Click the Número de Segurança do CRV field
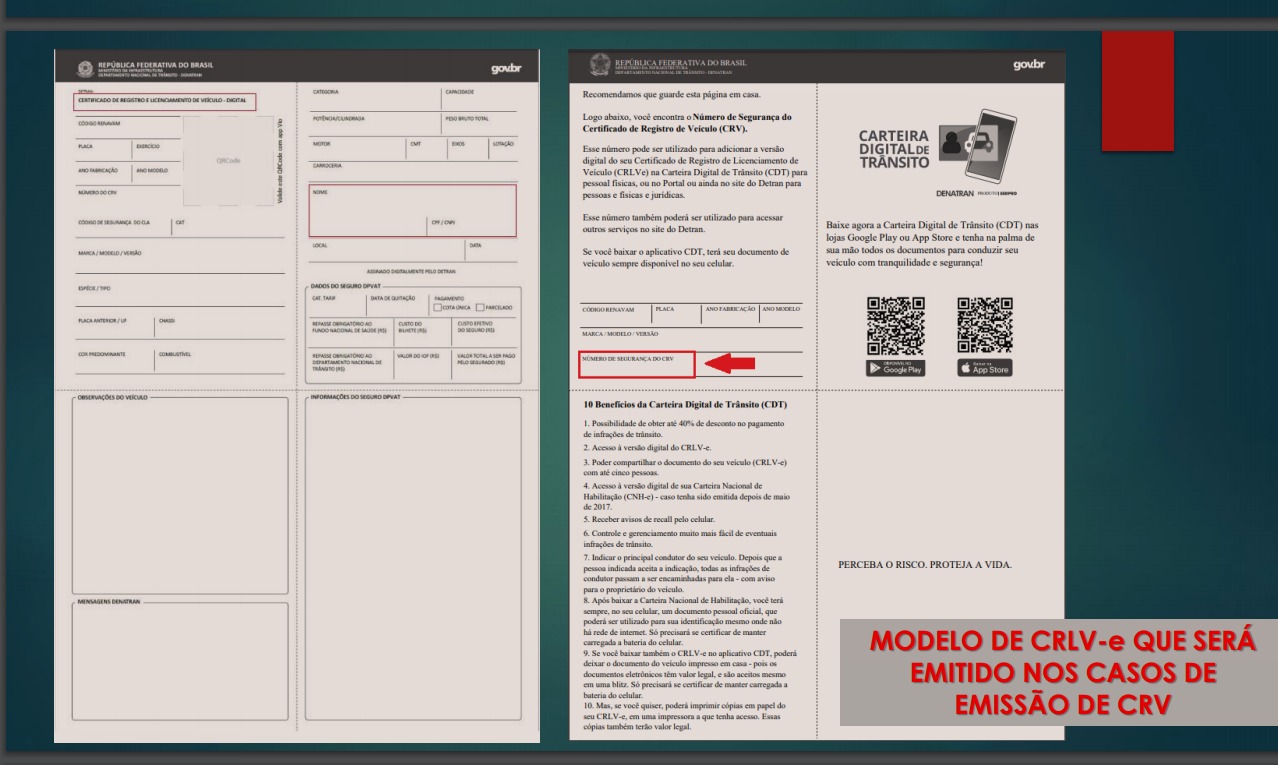 point(636,364)
